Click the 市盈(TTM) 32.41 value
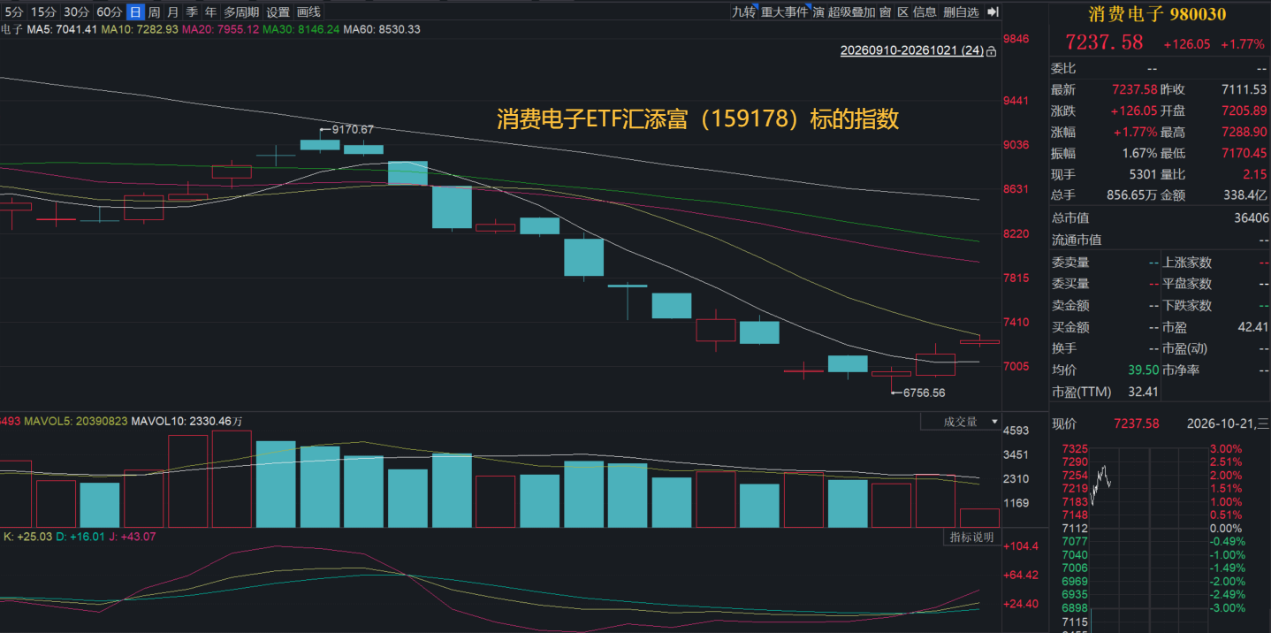 [x=1141, y=392]
